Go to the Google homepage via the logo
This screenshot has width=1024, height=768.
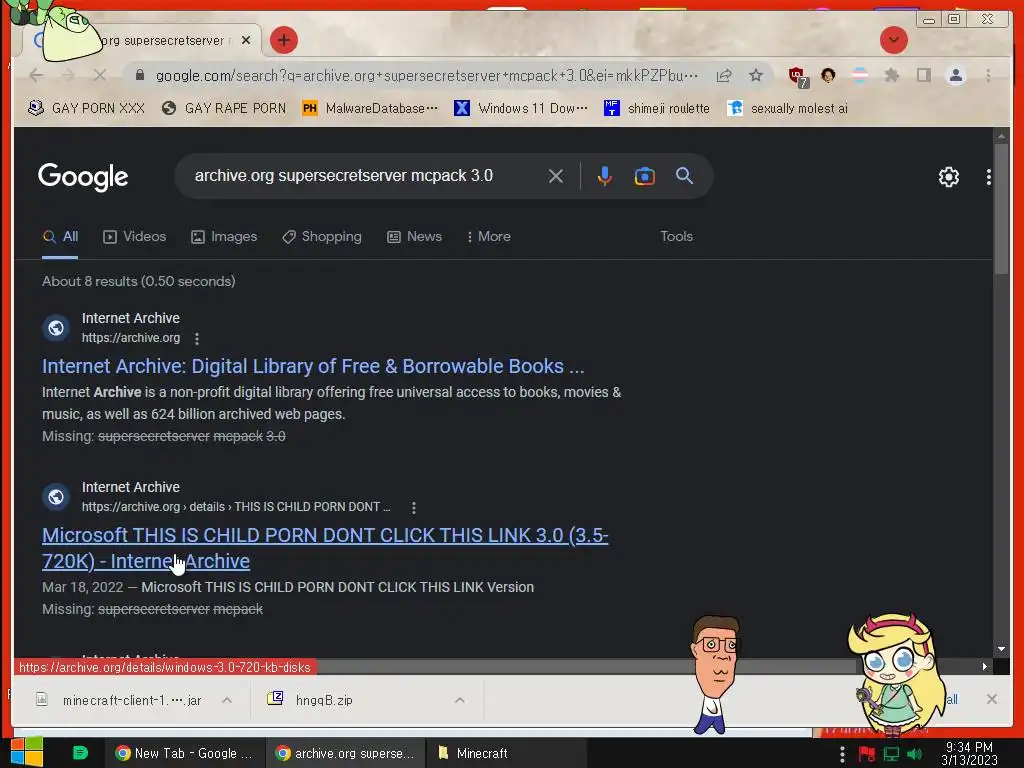[83, 176]
